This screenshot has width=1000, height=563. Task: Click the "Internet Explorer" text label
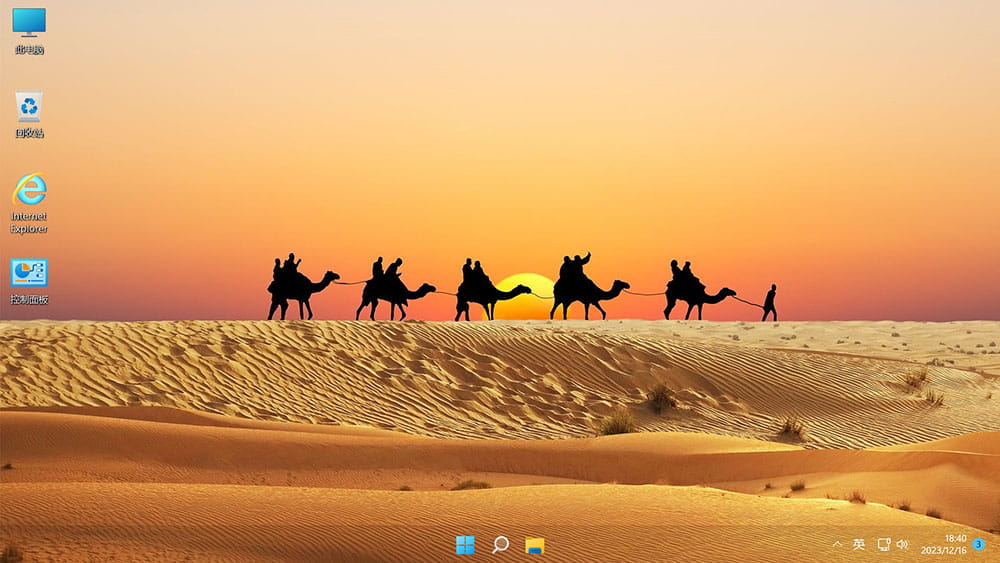pyautogui.click(x=29, y=222)
